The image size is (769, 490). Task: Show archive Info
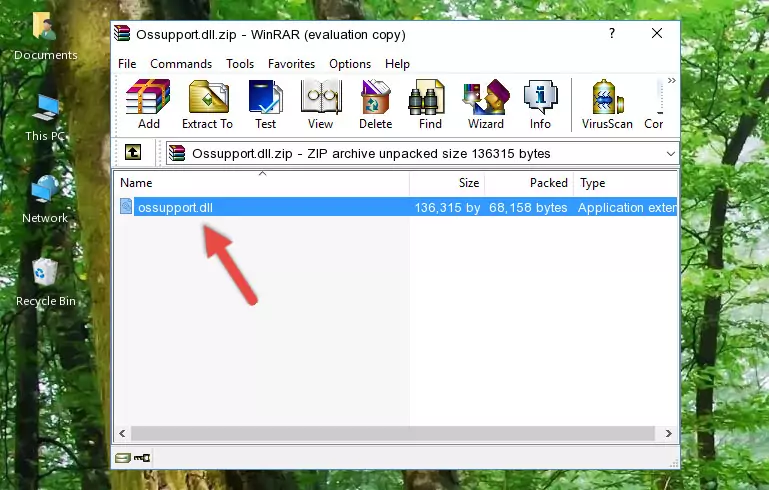point(540,104)
